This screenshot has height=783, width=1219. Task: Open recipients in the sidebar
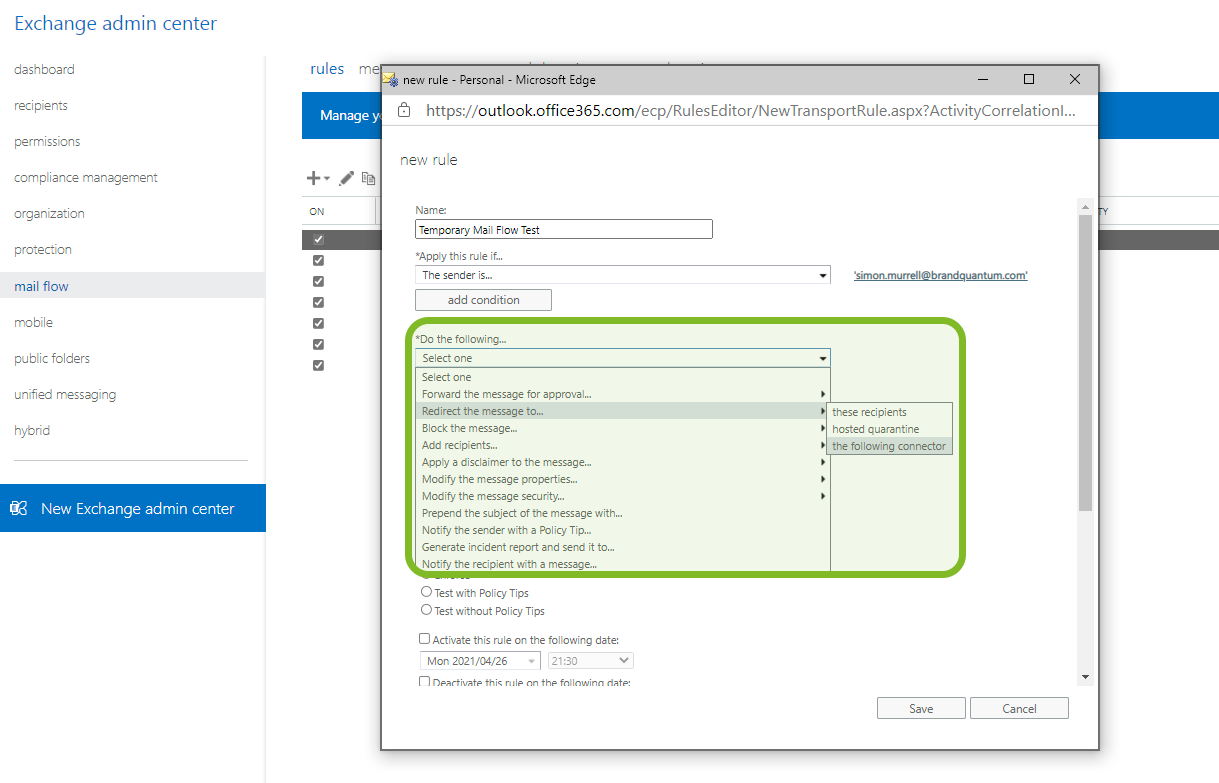[41, 105]
